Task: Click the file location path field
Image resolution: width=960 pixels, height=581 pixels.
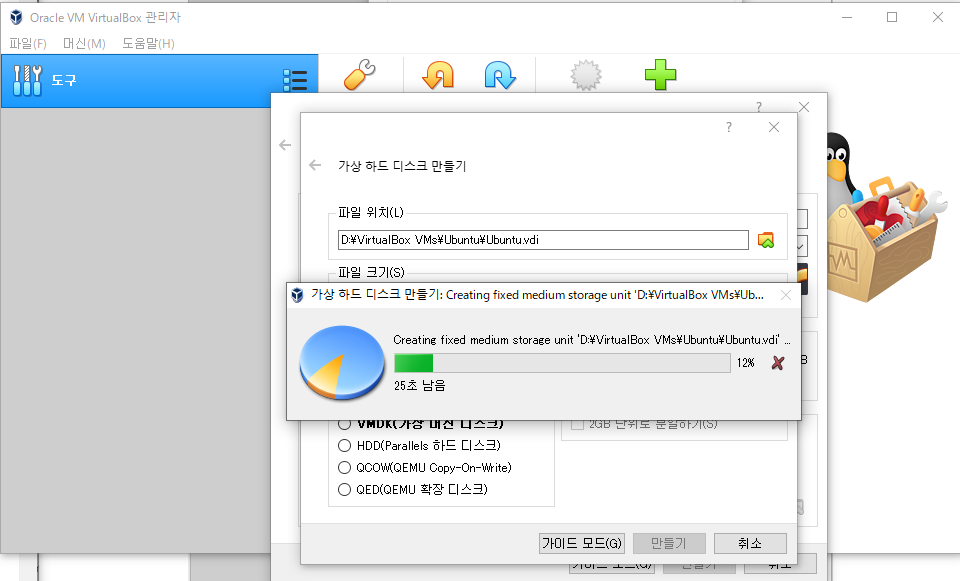Action: point(543,240)
